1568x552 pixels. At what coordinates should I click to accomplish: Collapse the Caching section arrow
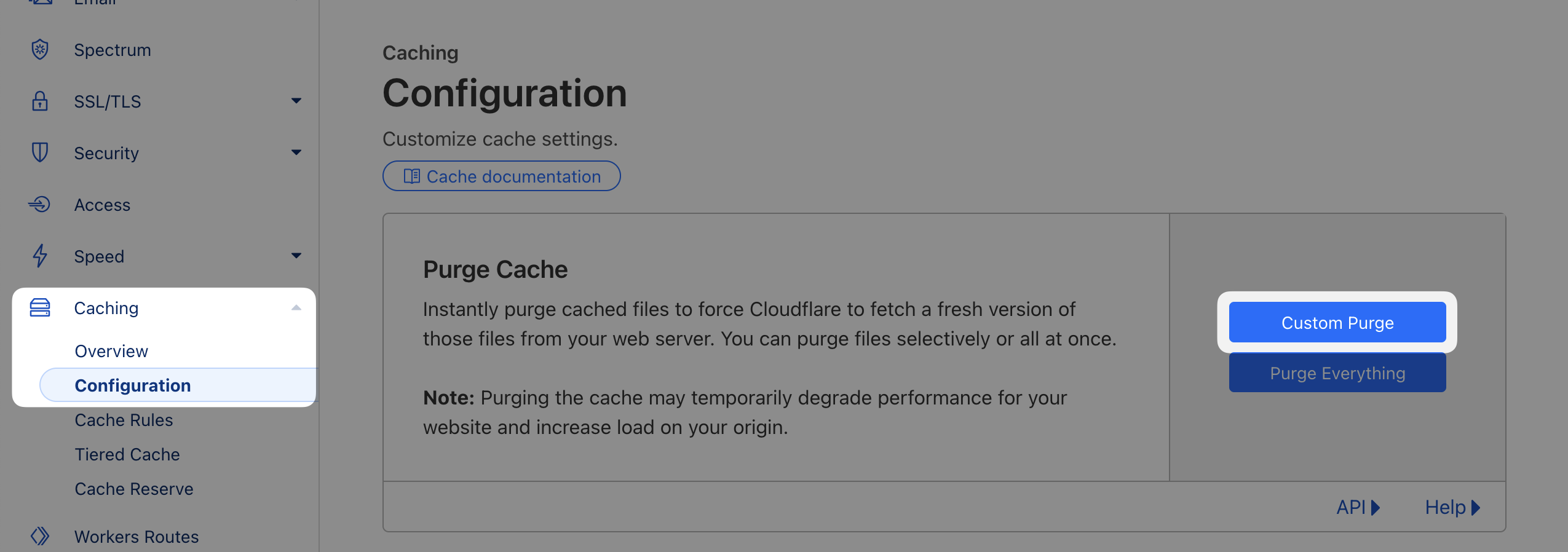[x=296, y=307]
